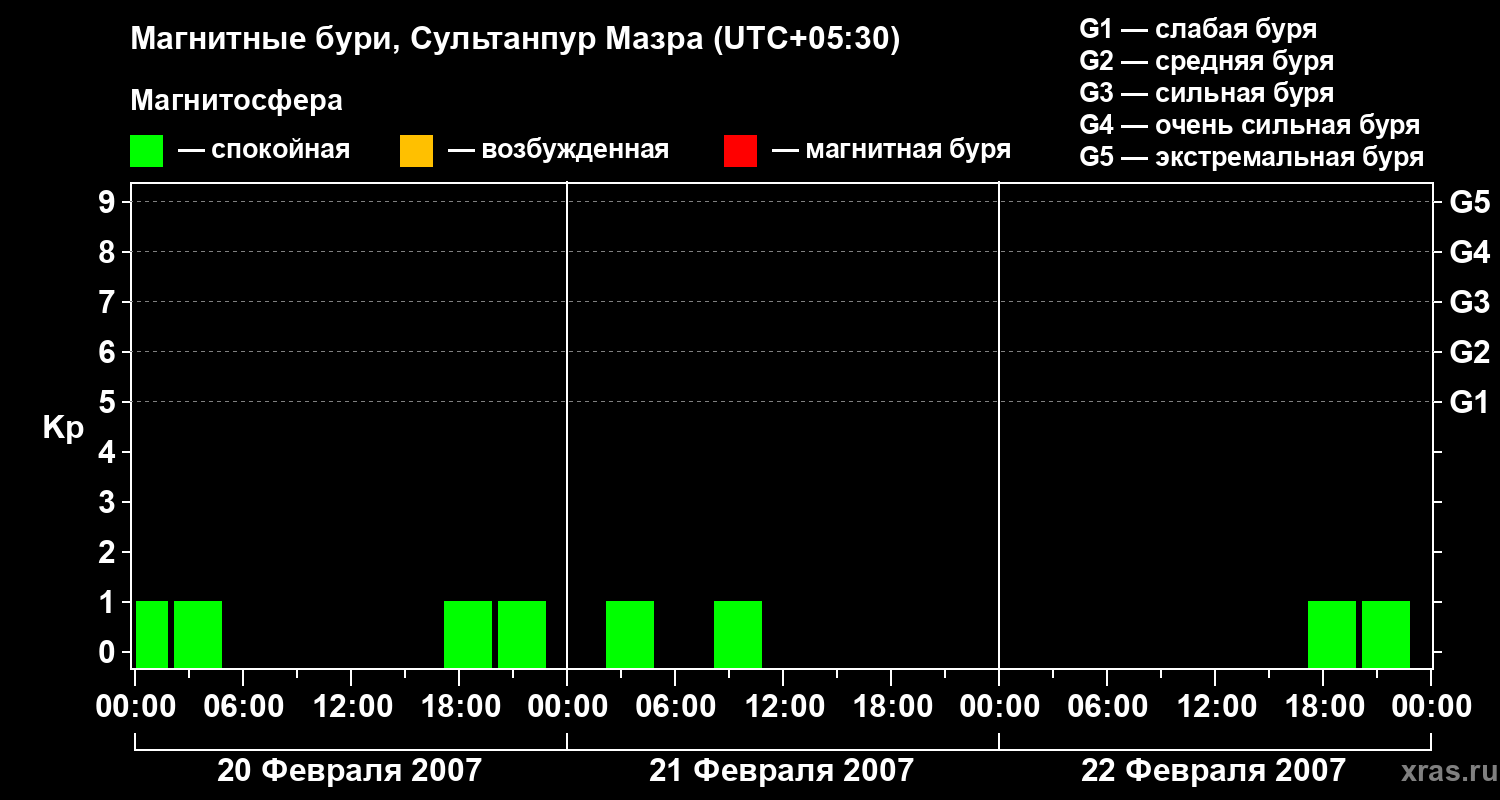Image resolution: width=1500 pixels, height=800 pixels.
Task: Click the 'G5' storm-level axis label at Kp 9
Action: 1470,203
